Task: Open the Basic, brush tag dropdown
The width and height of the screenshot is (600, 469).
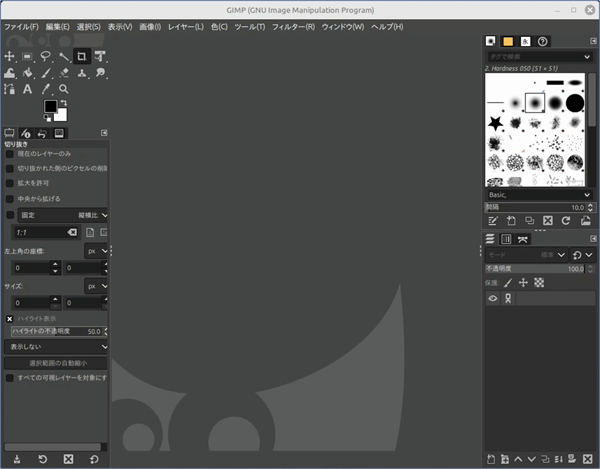Action: click(x=540, y=195)
